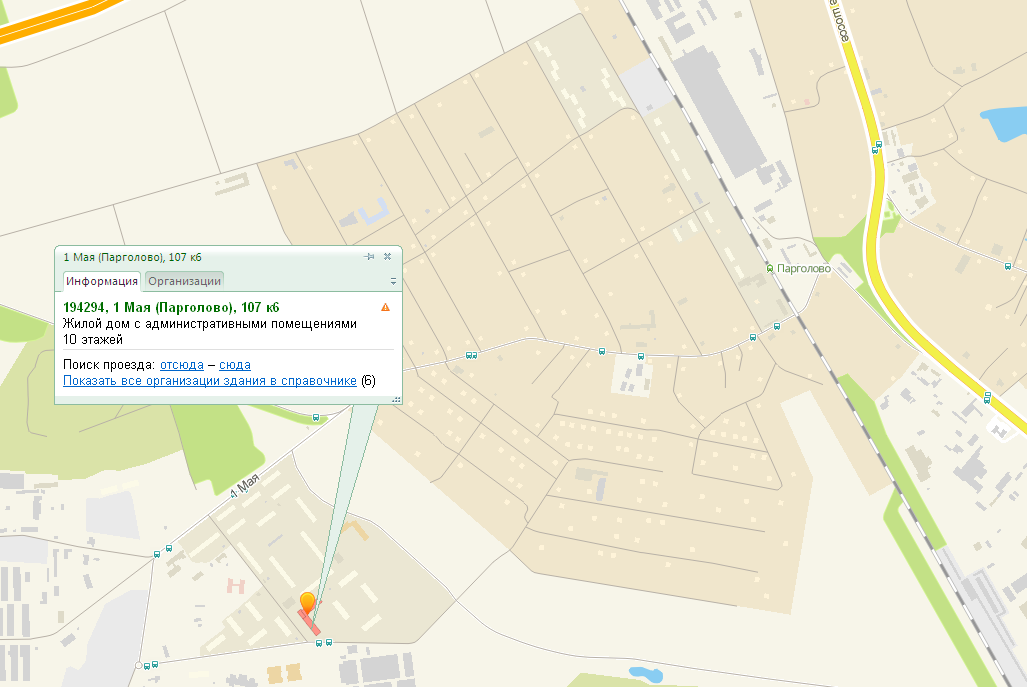Image resolution: width=1027 pixels, height=687 pixels.
Task: Click bus stop icon near map's right edge
Action: pos(1008,266)
